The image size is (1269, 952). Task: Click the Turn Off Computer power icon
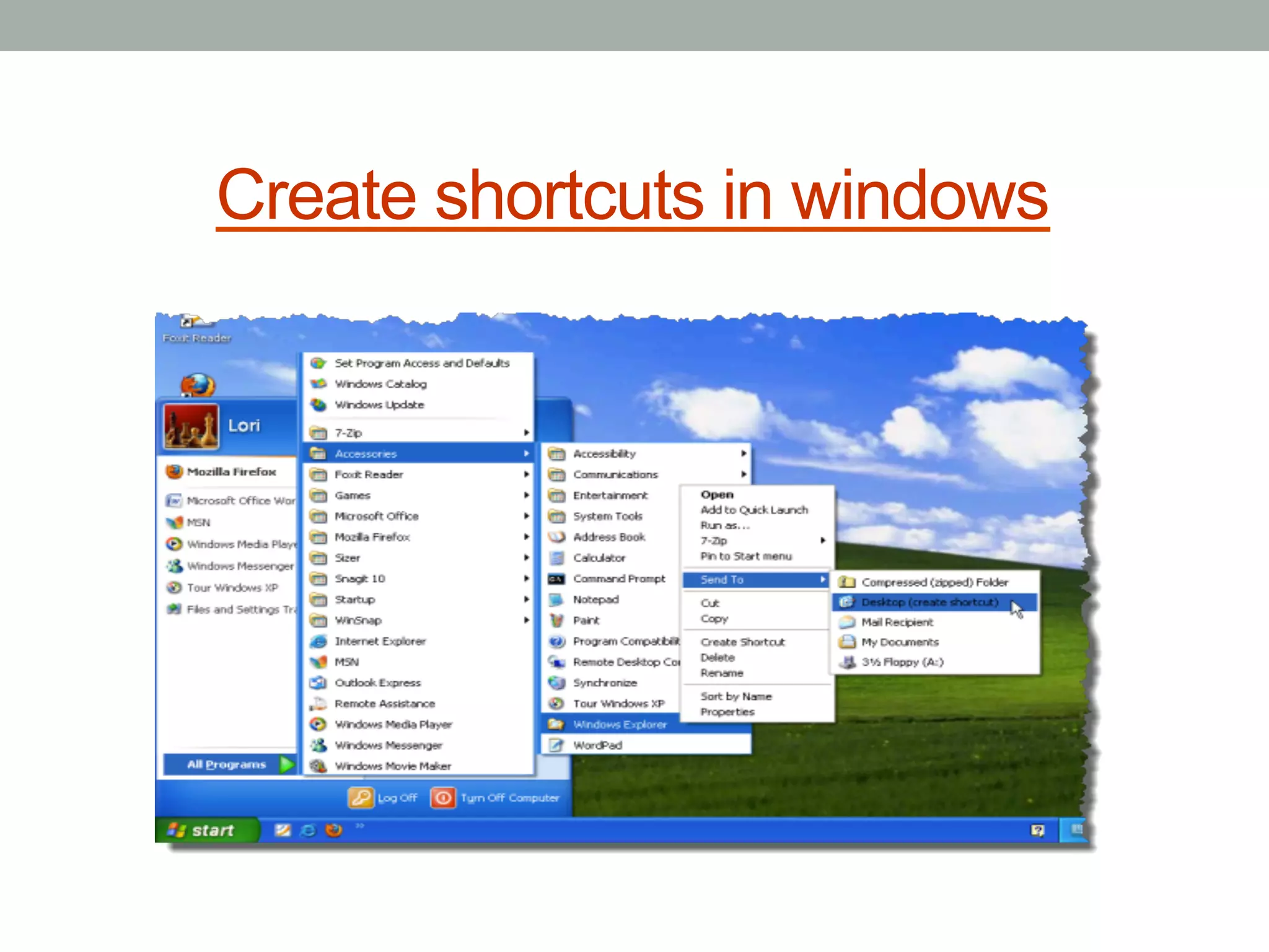[x=443, y=798]
